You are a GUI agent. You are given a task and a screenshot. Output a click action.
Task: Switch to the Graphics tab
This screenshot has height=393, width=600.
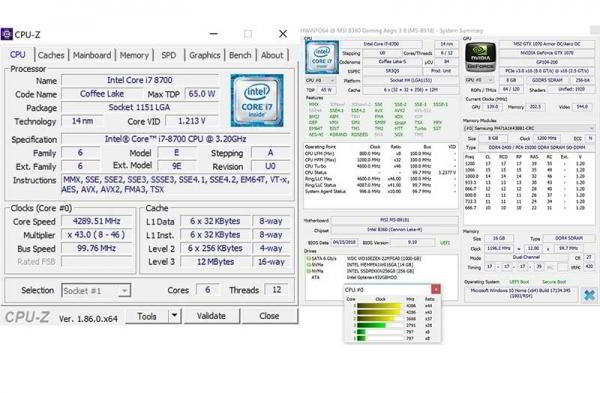[205, 55]
